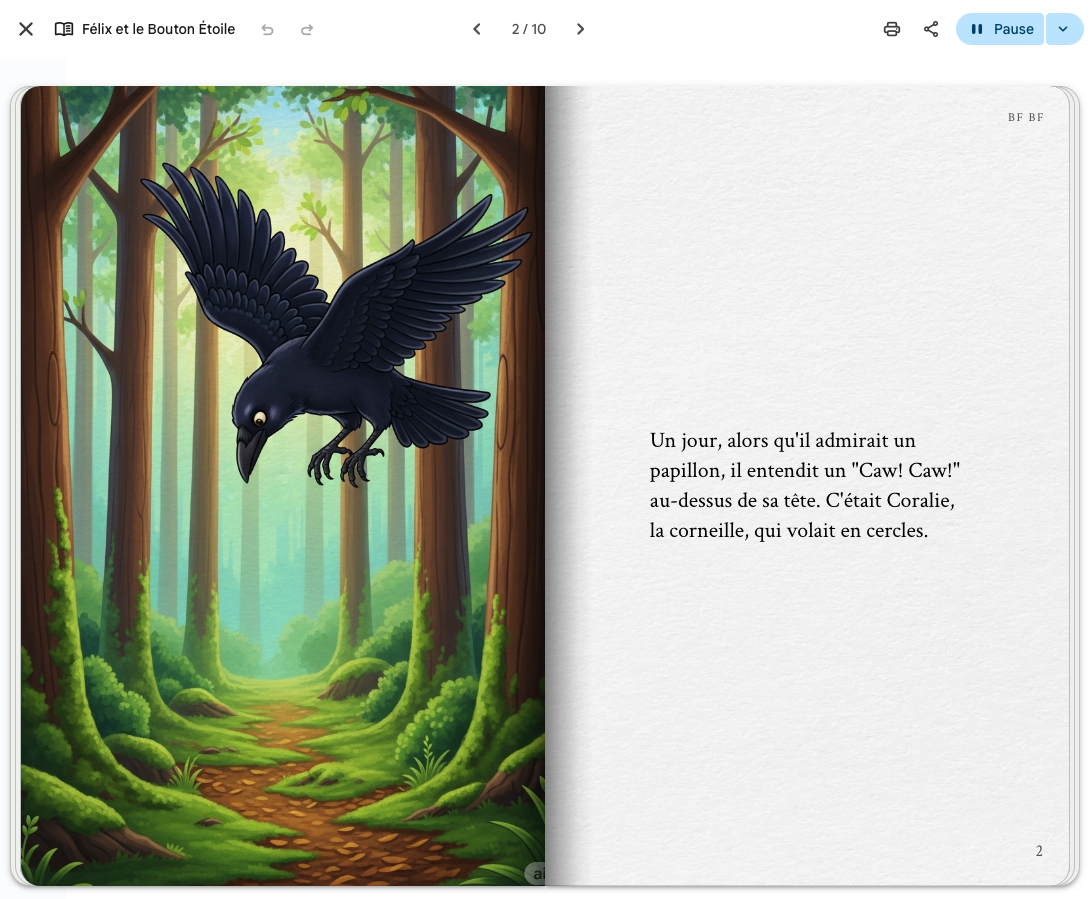This screenshot has width=1092, height=899.
Task: Click the 2 / 10 page indicator
Action: [x=528, y=29]
